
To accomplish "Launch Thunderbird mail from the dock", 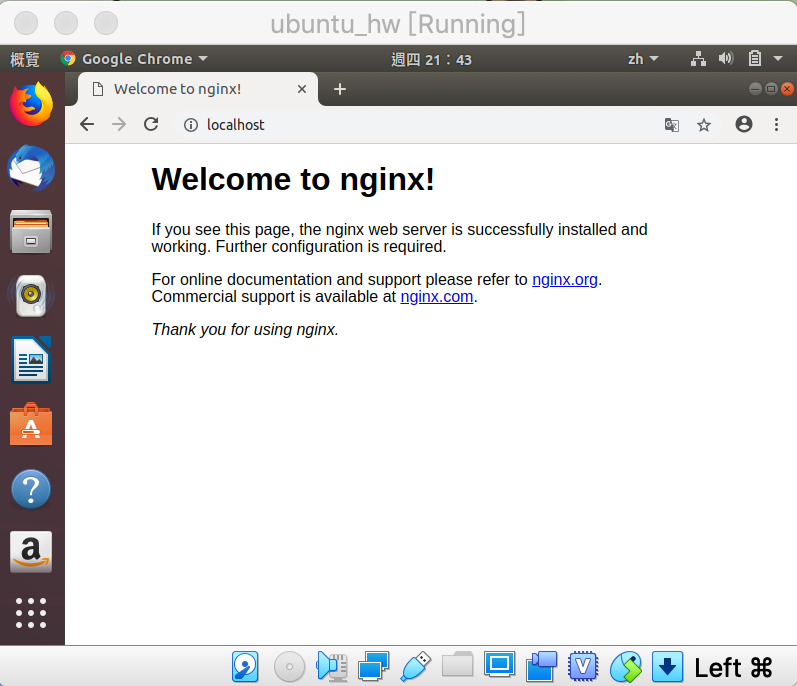I will pos(31,168).
